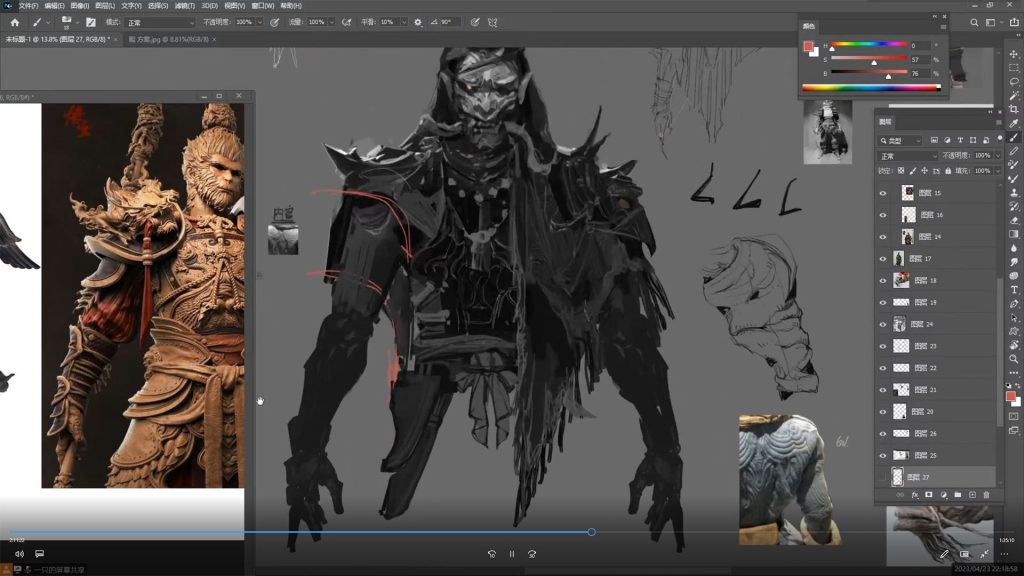This screenshot has width=1024, height=576.
Task: Toggle visibility of layer 15
Action: coord(883,193)
